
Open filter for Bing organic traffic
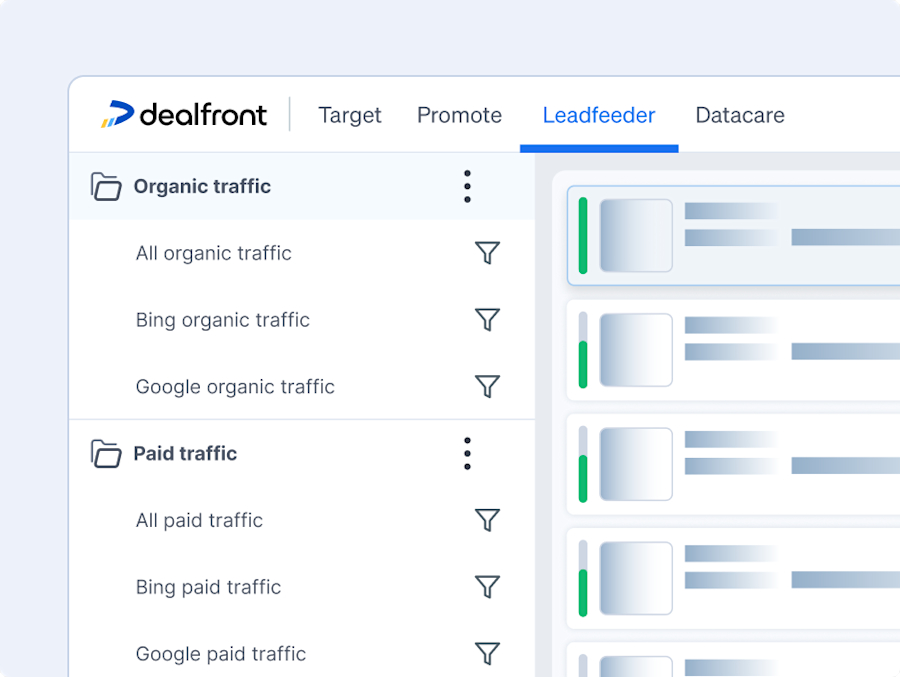[488, 320]
